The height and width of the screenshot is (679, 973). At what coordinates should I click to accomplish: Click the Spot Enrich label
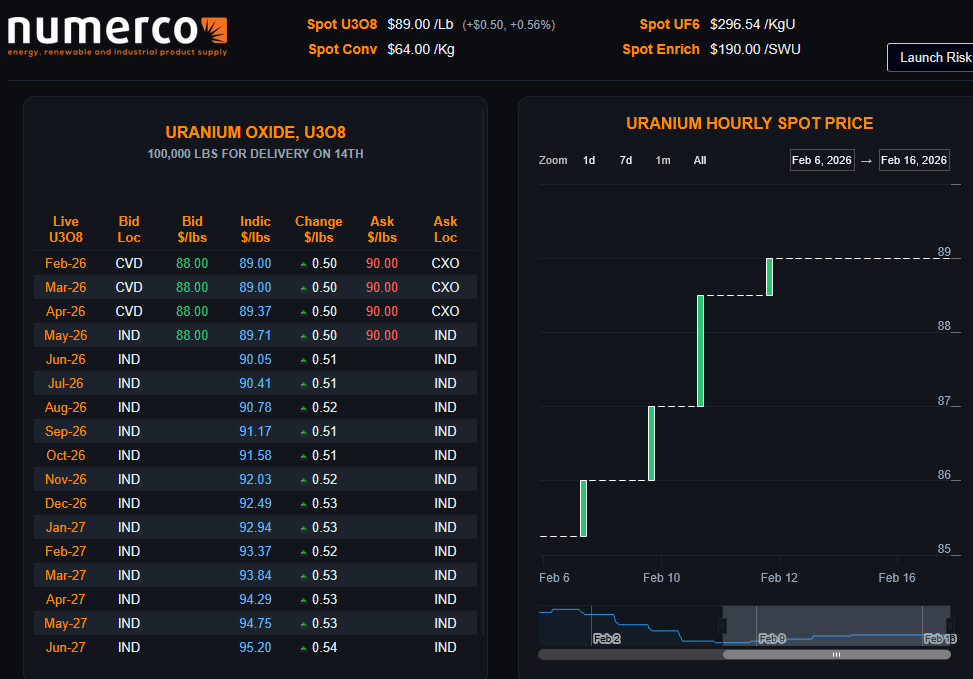pyautogui.click(x=661, y=49)
